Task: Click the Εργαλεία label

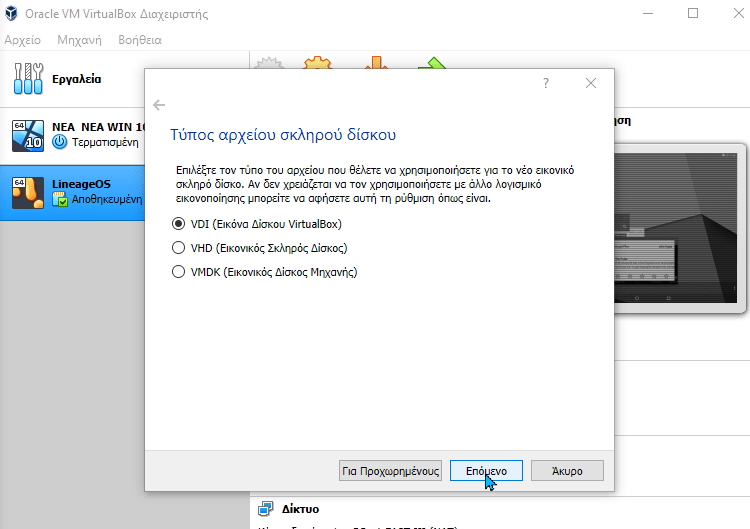Action: (77, 79)
